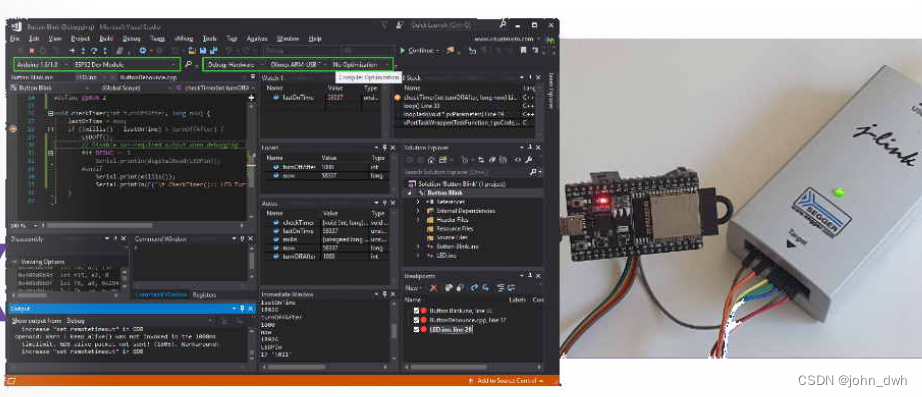Close the Disassembly panel
Viewport: 922px width, 397px height.
pos(123,239)
